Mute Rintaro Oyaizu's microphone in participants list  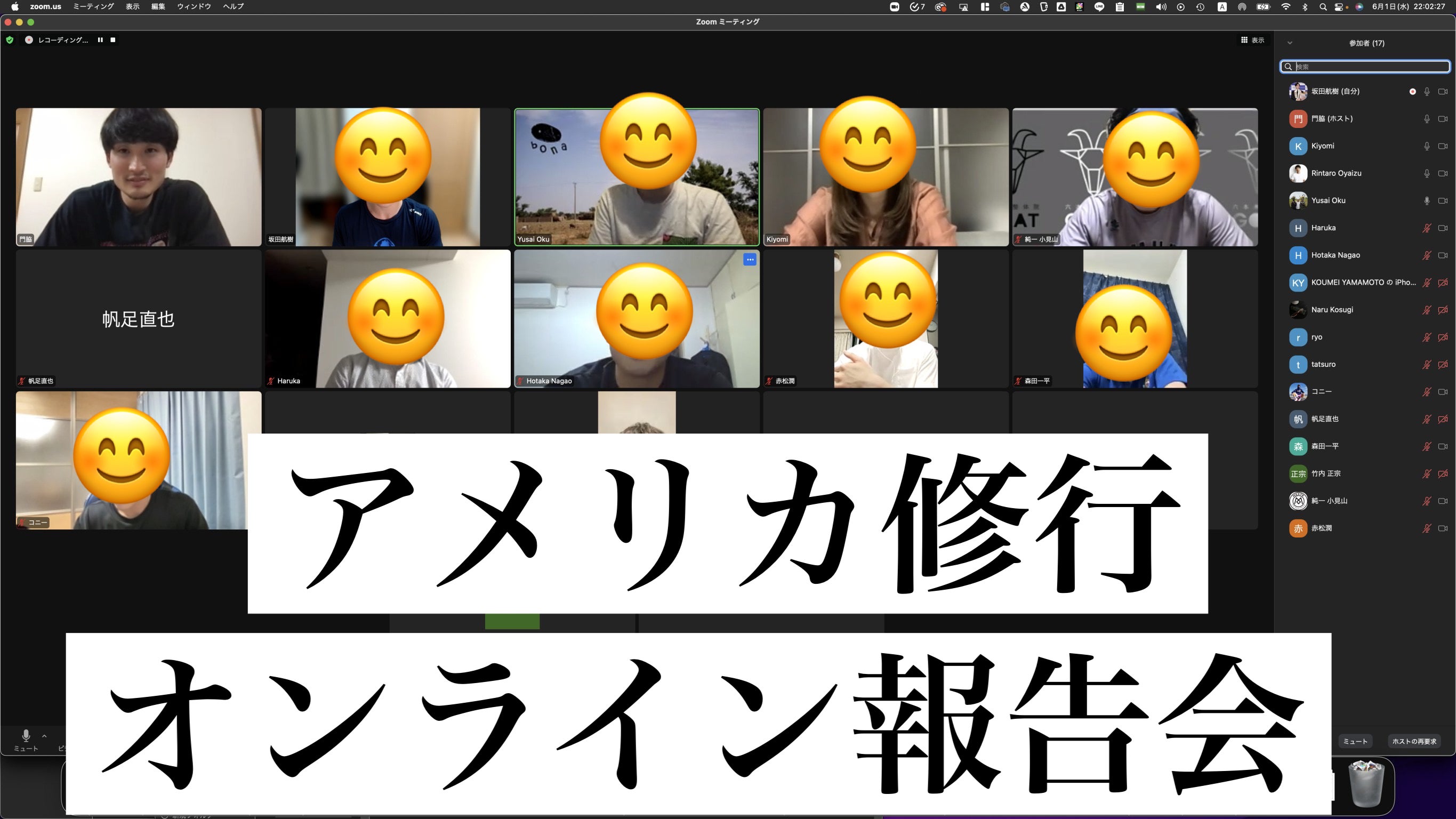[x=1427, y=173]
